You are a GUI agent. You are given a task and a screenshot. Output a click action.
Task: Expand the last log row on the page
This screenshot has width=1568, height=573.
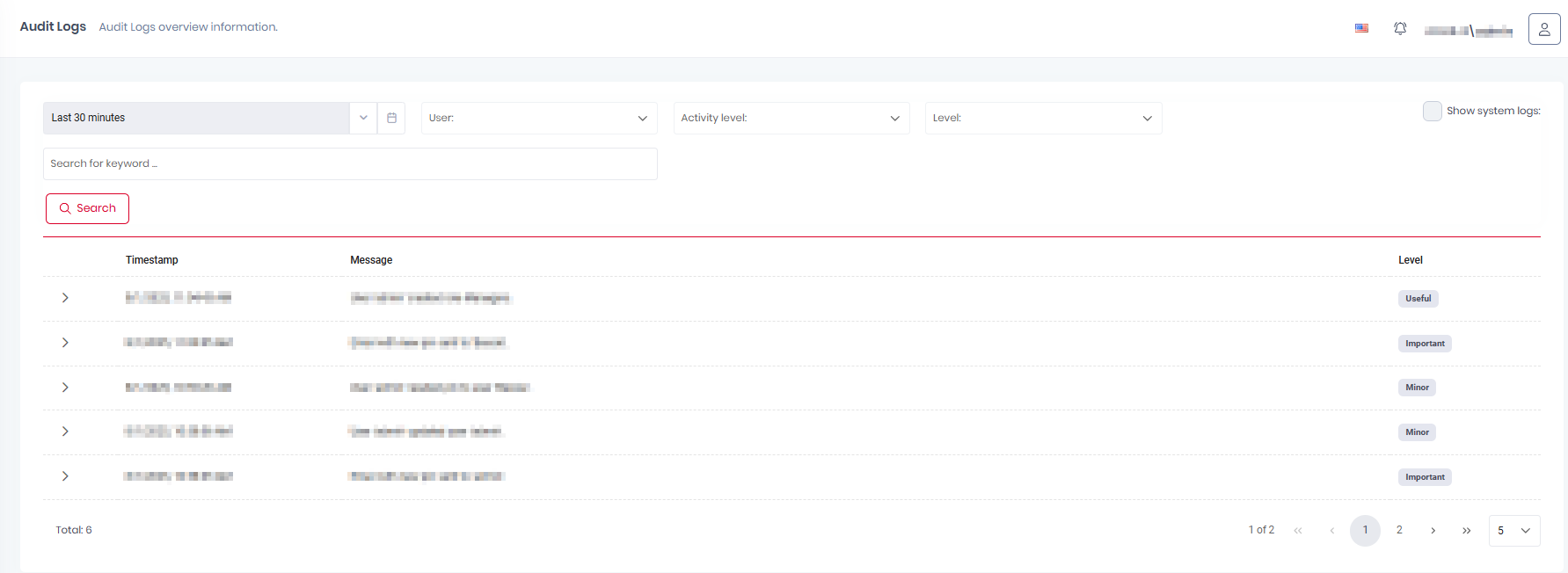coord(65,476)
